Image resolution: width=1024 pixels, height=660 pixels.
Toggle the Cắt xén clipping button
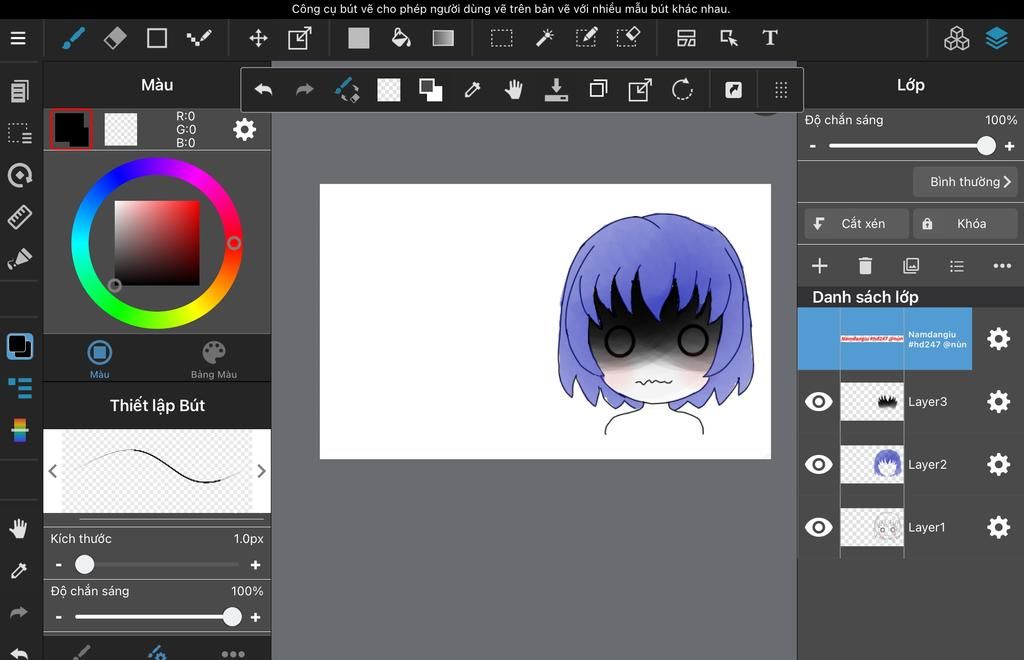coord(856,224)
